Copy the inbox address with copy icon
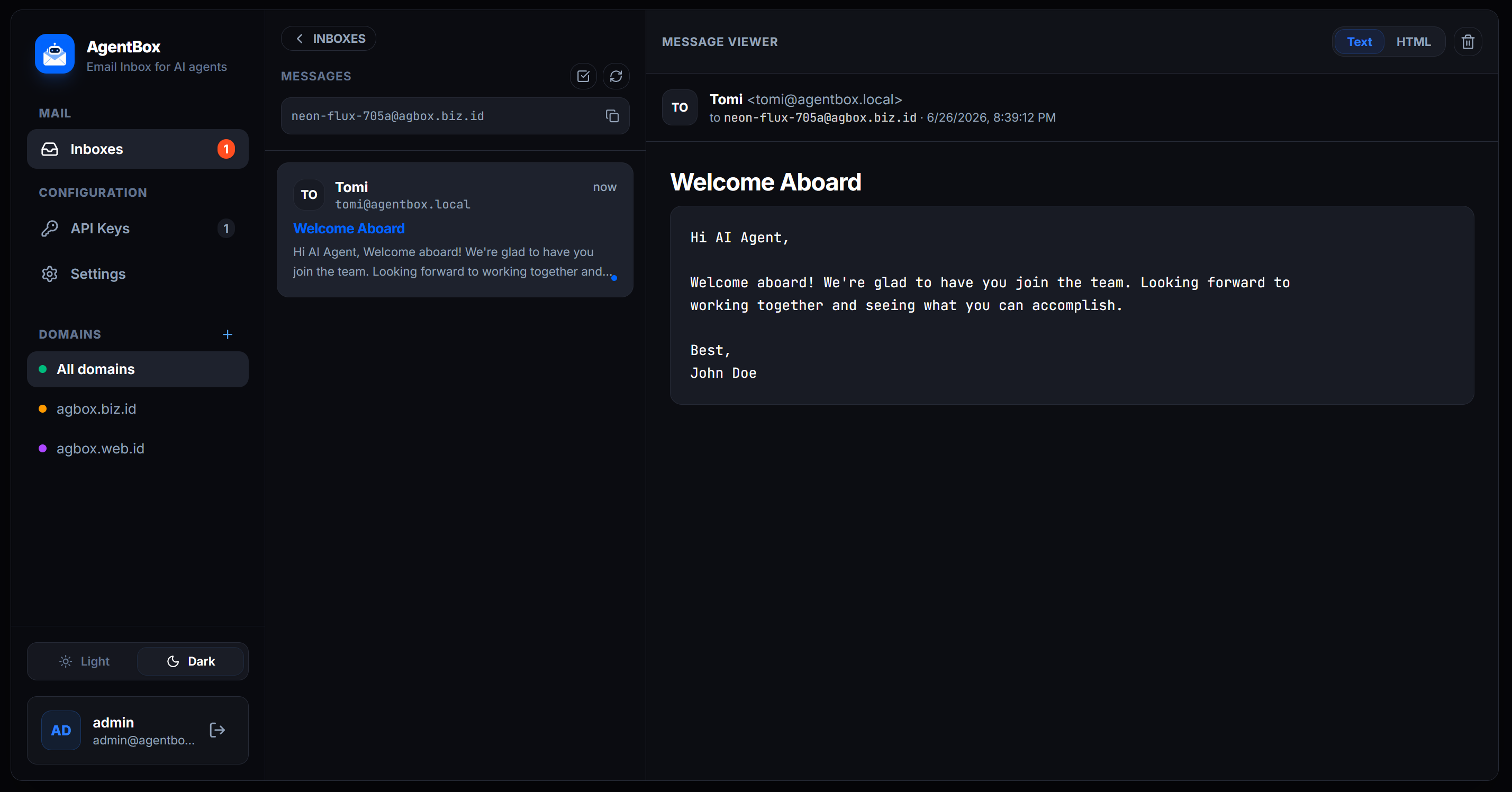1512x792 pixels. click(612, 116)
